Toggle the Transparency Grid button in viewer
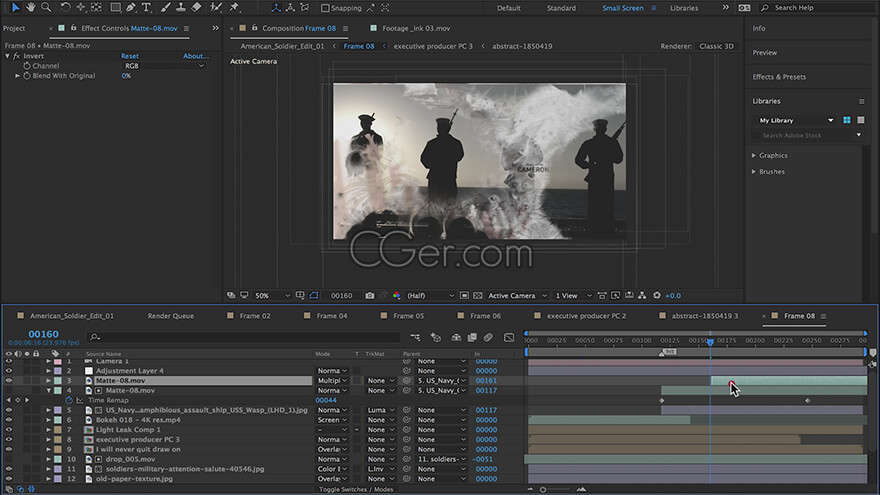Image resolution: width=880 pixels, height=495 pixels. (478, 295)
